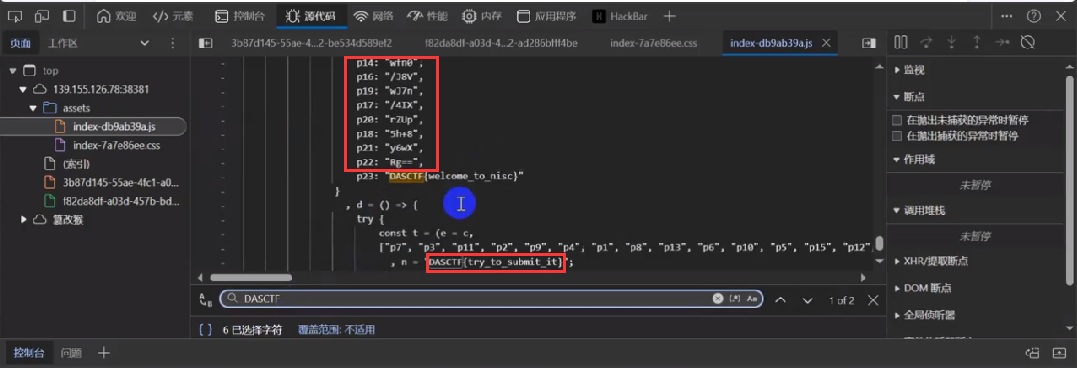This screenshot has height=368, width=1077.
Task: Toggle the activity bar dock icon
Action: (69, 16)
